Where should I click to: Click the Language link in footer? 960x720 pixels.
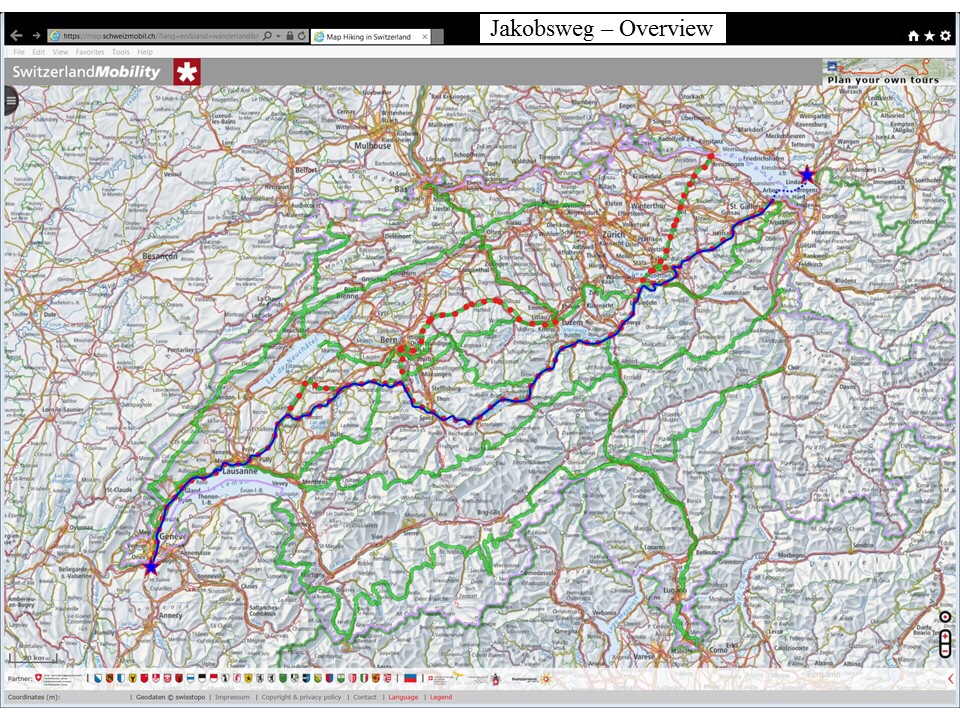tap(403, 697)
